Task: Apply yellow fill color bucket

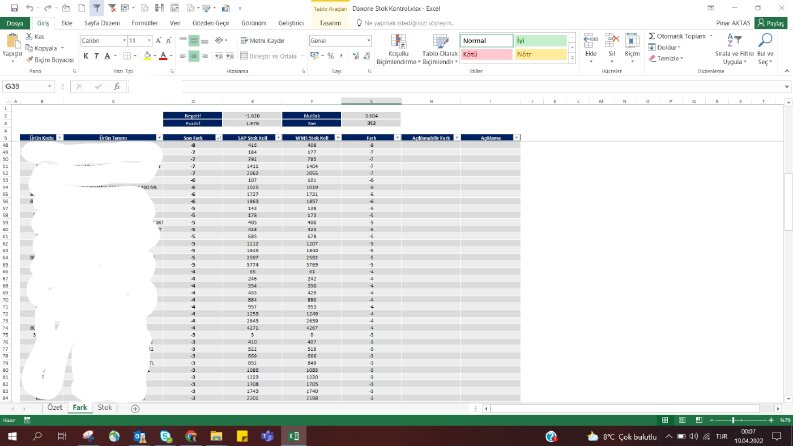Action: 147,56
